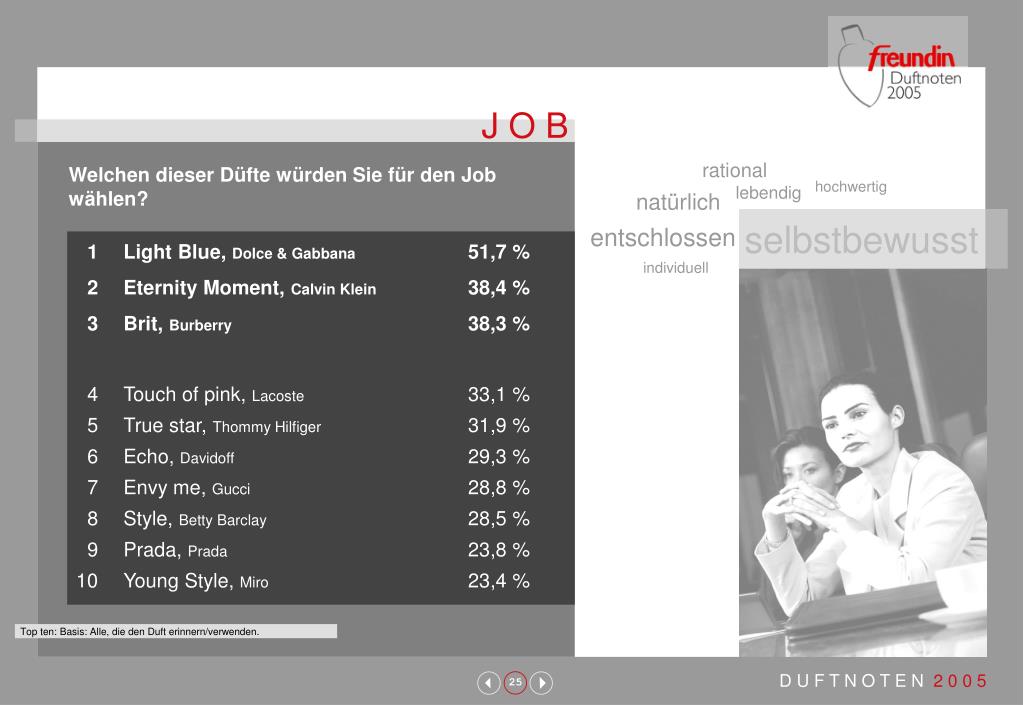This screenshot has width=1024, height=705.
Task: Click the word 'hochwertig'
Action: pos(851,187)
